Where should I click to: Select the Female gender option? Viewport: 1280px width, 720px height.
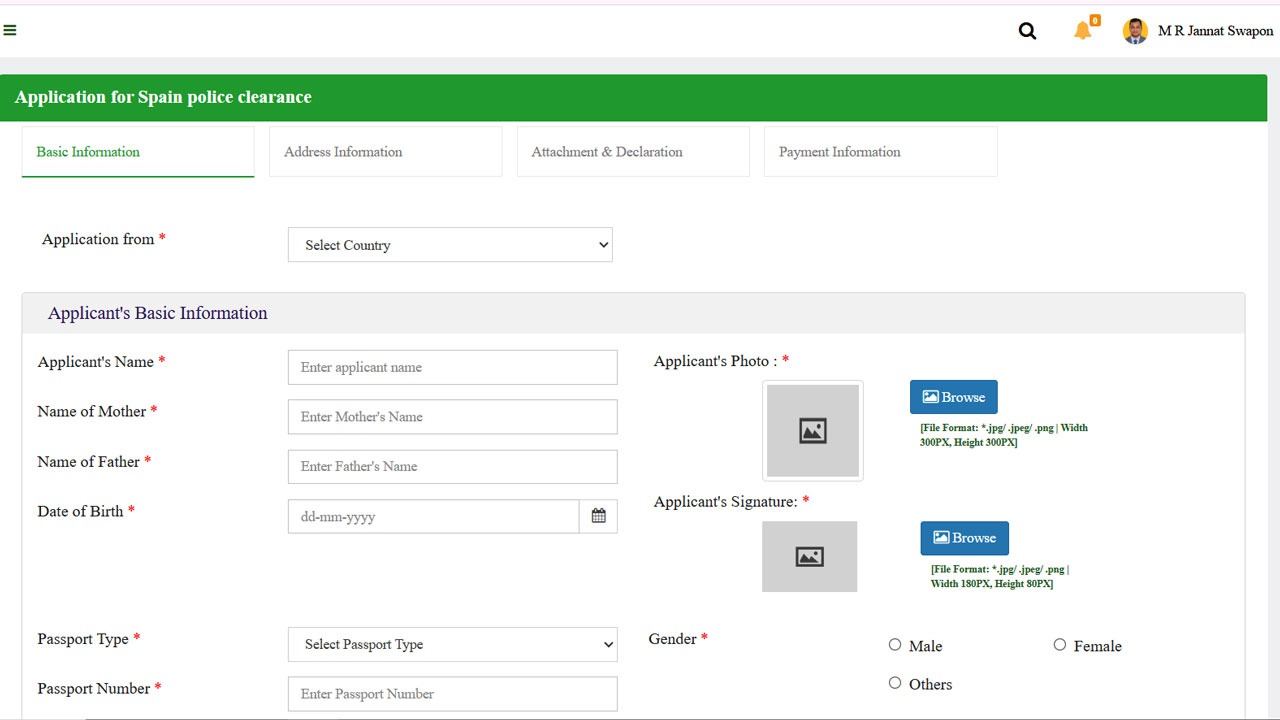point(1060,645)
